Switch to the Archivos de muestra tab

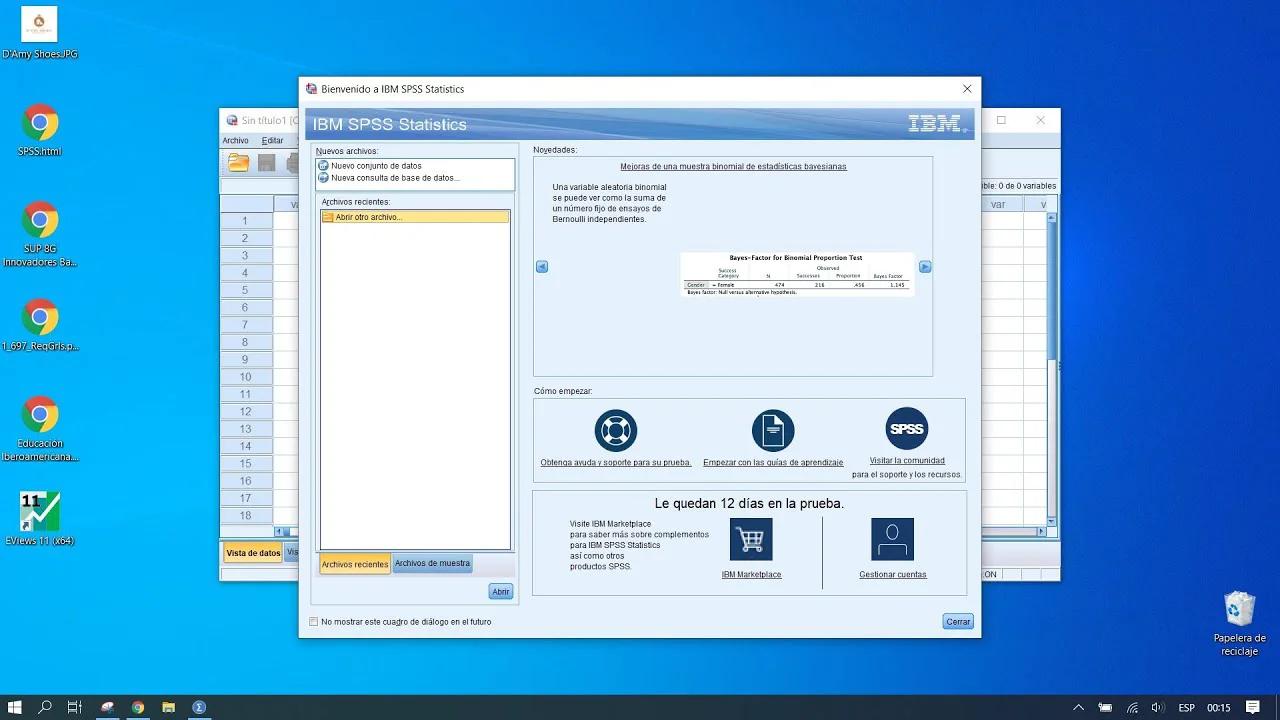coord(432,563)
